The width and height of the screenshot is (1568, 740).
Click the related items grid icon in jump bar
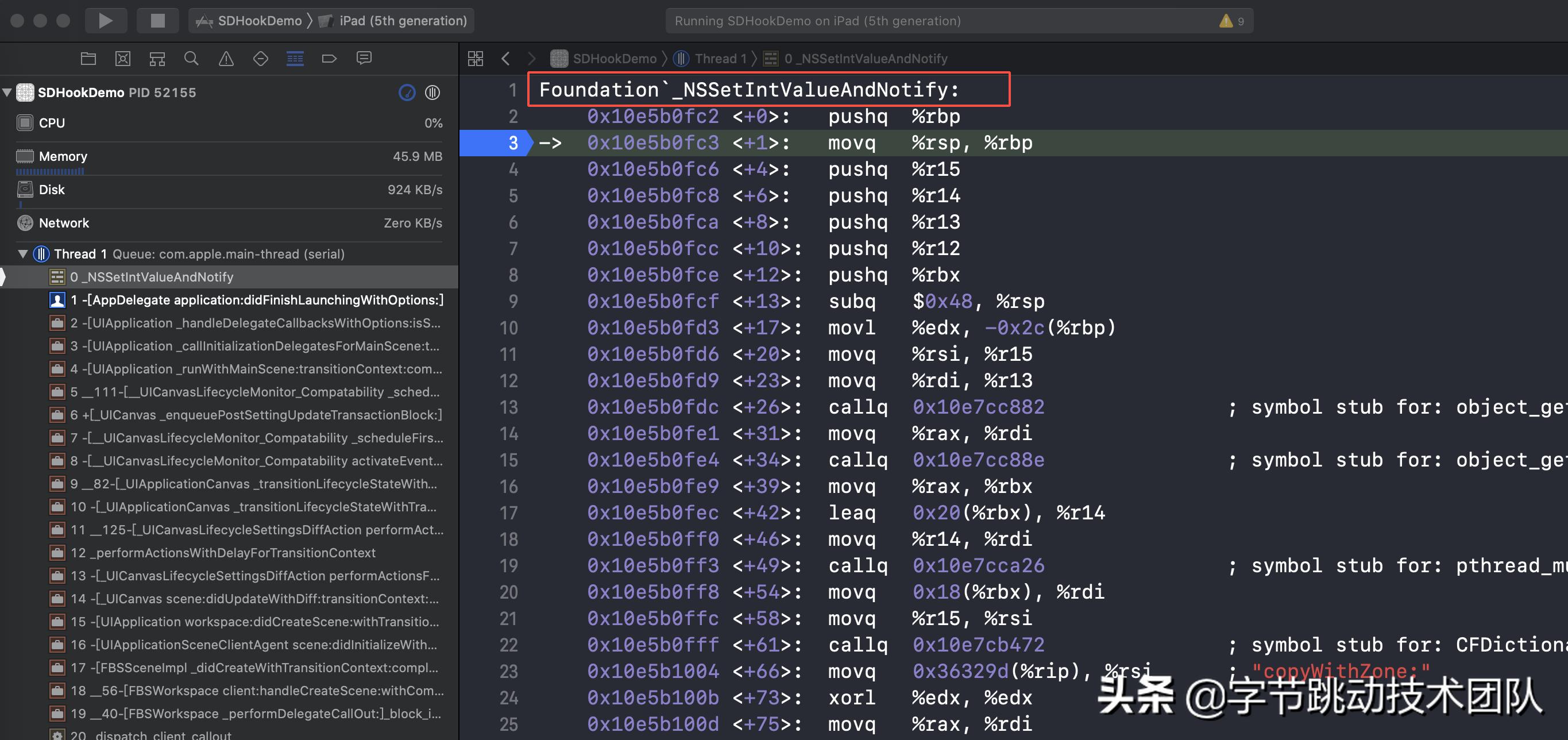click(476, 58)
